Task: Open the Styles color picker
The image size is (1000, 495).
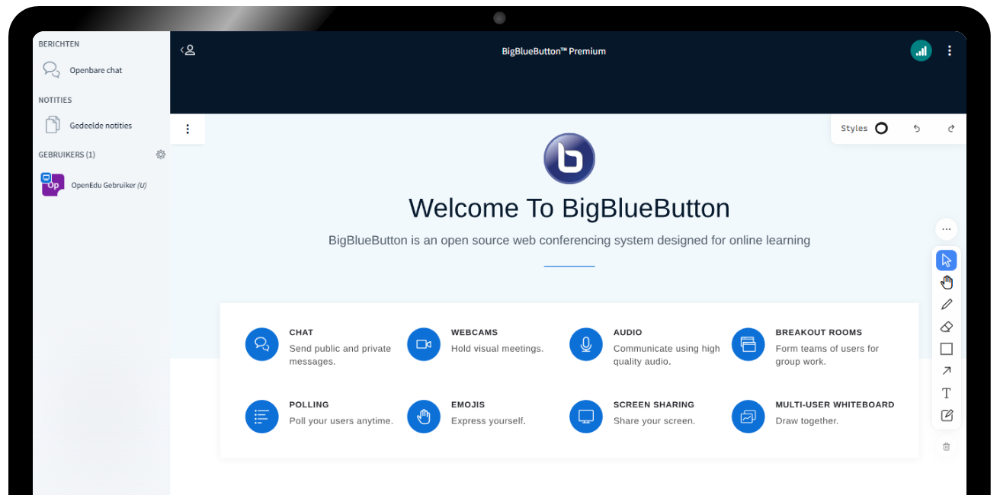Action: click(881, 128)
